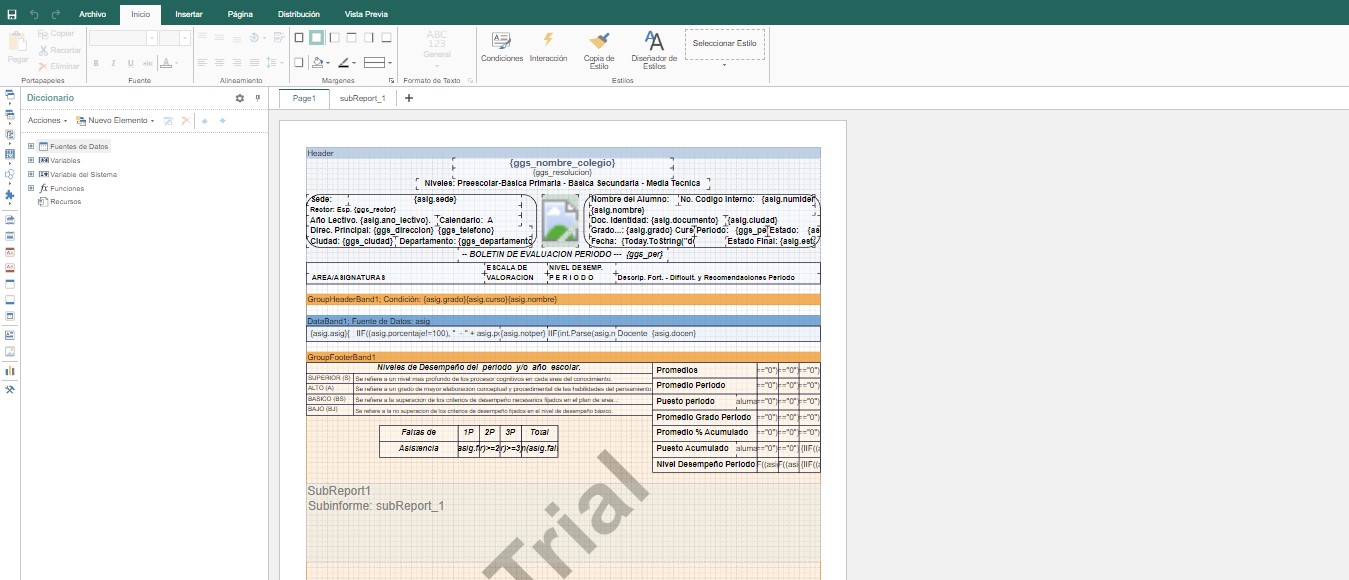Toggle the pin on Diccionario panel
The height and width of the screenshot is (580, 1349).
(x=257, y=98)
